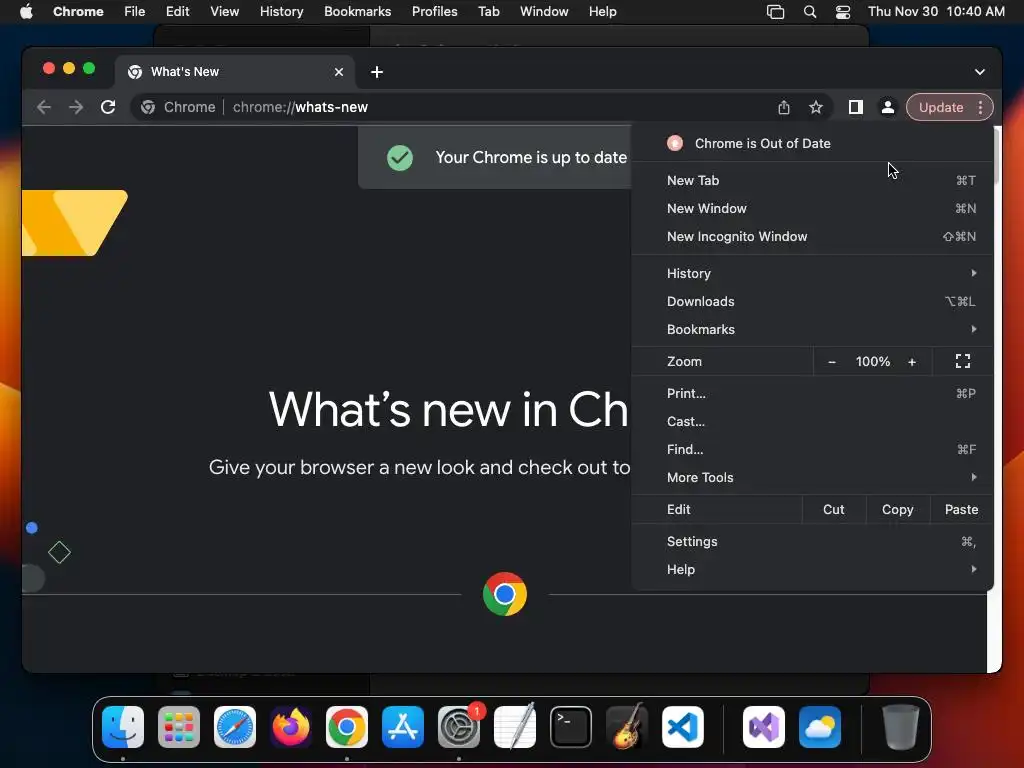This screenshot has width=1024, height=768.
Task: Click the share page icon in address bar
Action: click(x=784, y=107)
